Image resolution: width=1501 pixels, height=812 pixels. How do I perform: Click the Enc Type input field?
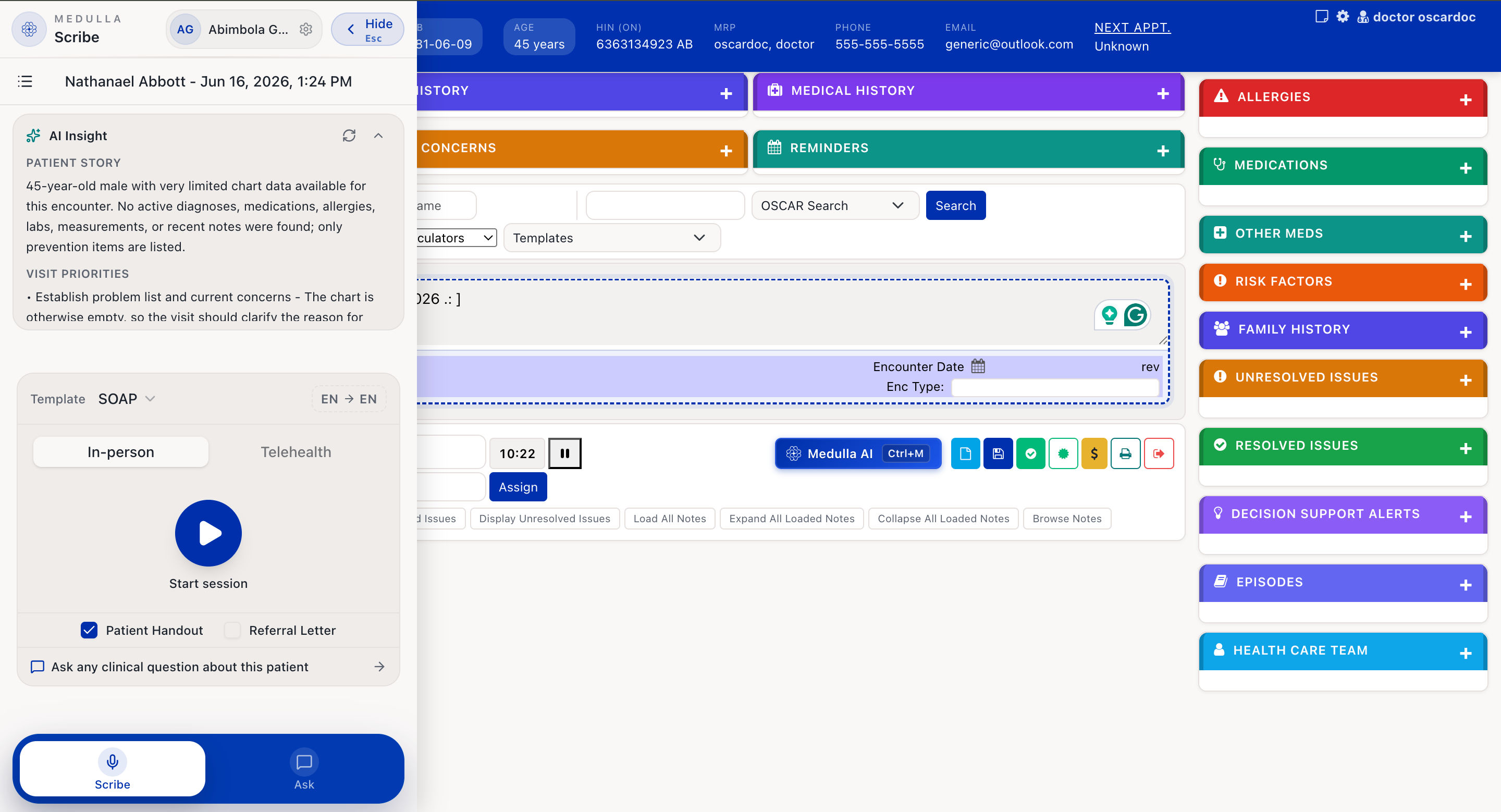[1055, 387]
